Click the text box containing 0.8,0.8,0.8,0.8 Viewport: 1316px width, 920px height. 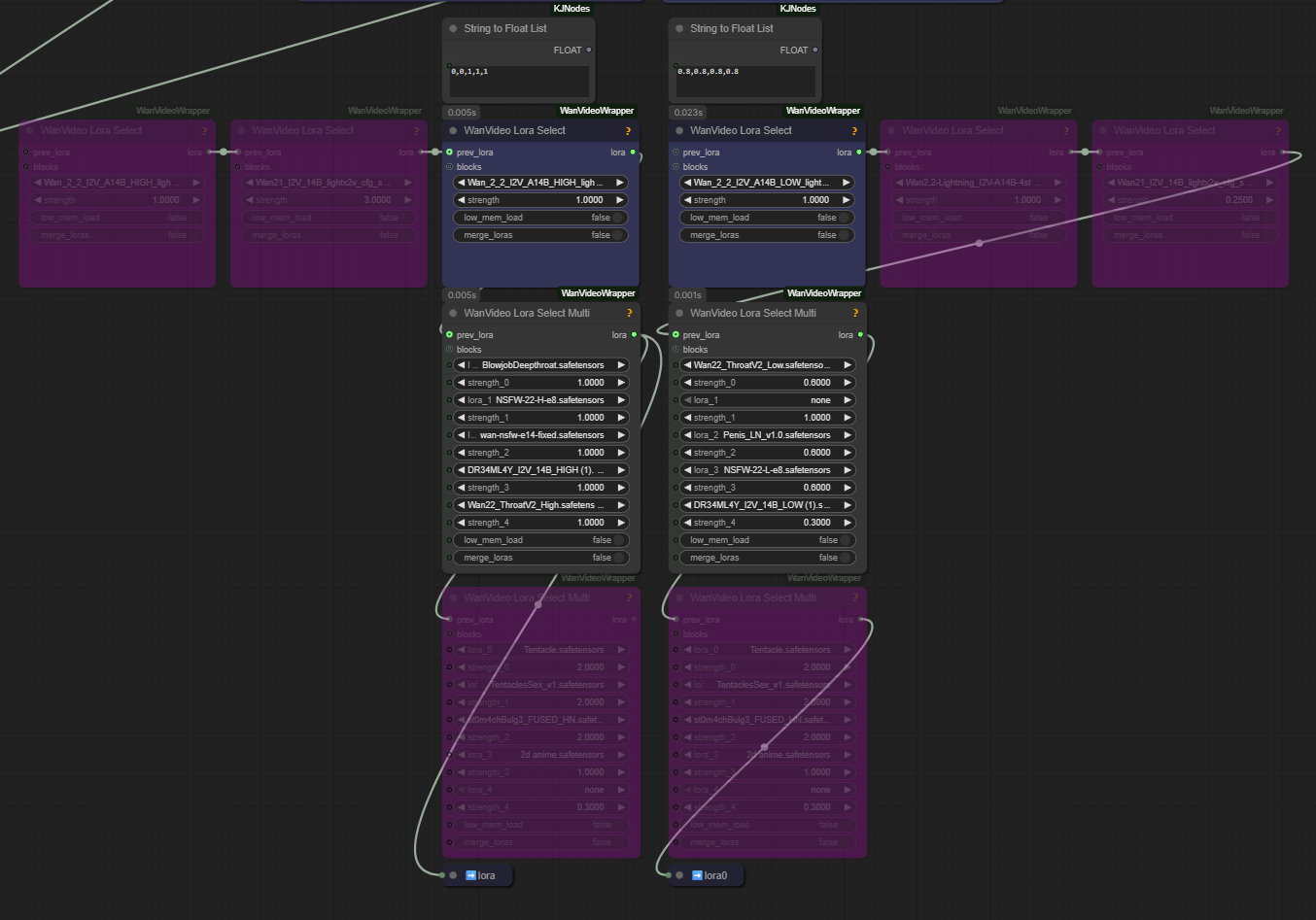(x=745, y=81)
